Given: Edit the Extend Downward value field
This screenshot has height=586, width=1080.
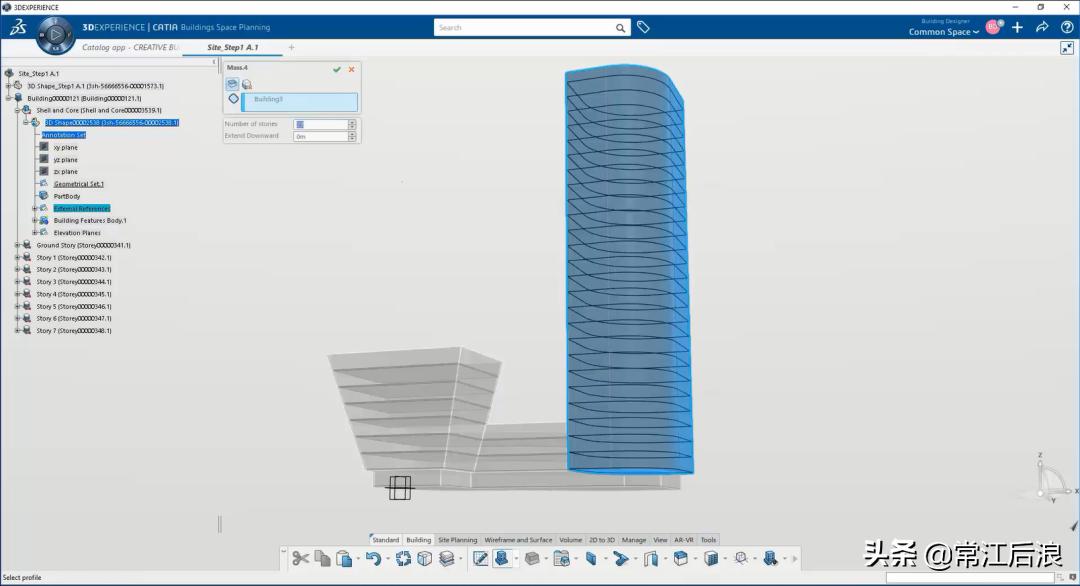Looking at the screenshot, I should (320, 135).
